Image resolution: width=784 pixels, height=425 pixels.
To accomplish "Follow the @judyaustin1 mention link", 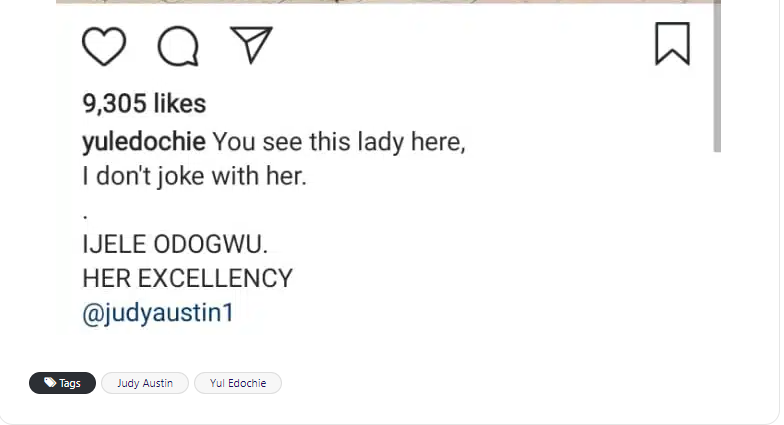I will [x=158, y=313].
